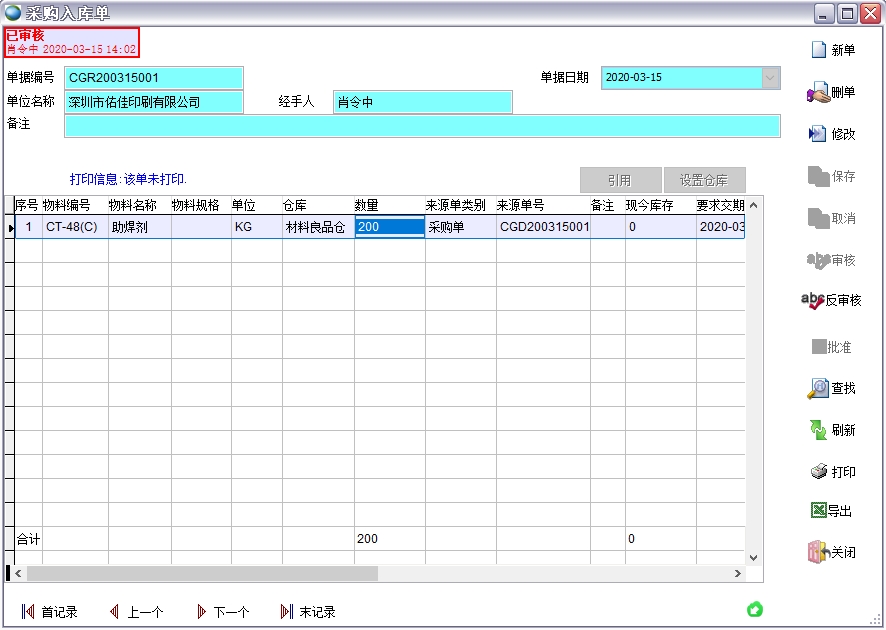Click the vertical scrollbar down arrow
This screenshot has height=630, width=886.
(x=754, y=558)
